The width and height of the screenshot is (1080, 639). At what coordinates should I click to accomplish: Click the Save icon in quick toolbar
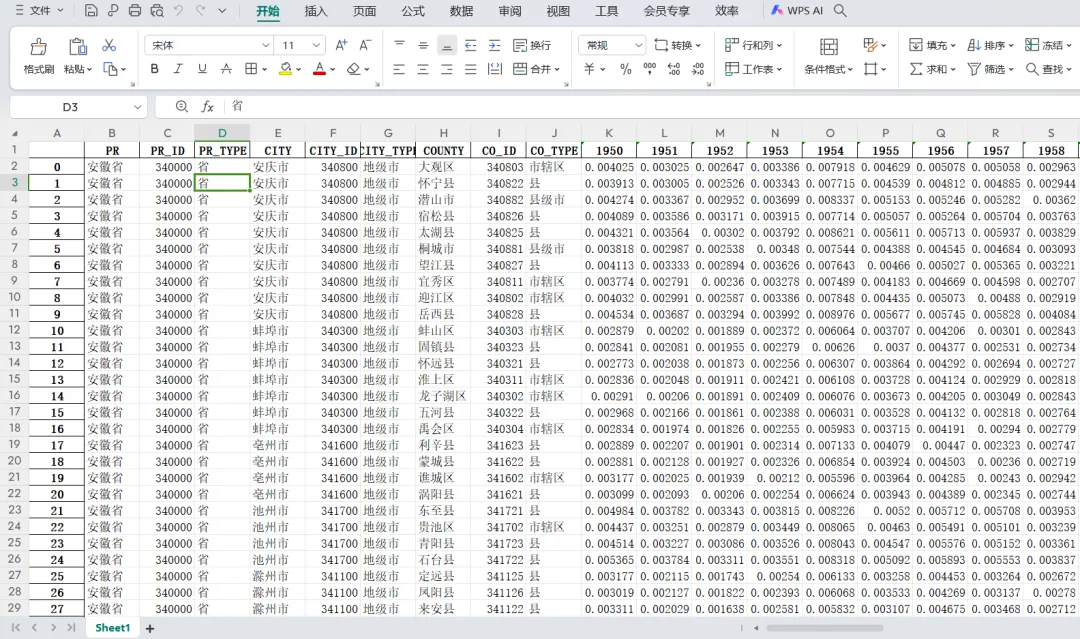coord(91,11)
